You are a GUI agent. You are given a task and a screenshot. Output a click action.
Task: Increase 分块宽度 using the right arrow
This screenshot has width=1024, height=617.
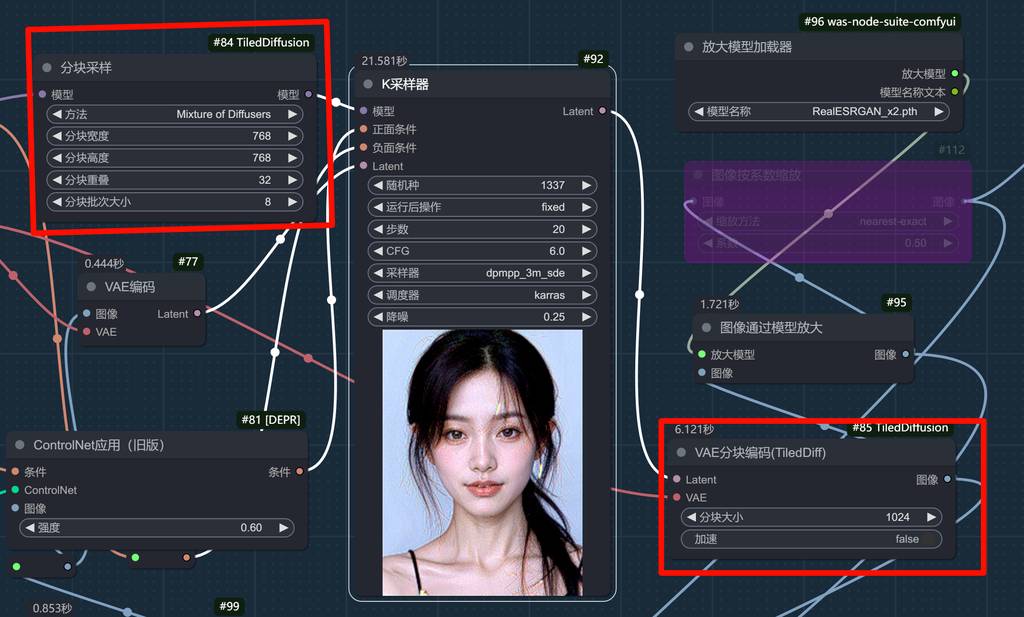pos(292,136)
